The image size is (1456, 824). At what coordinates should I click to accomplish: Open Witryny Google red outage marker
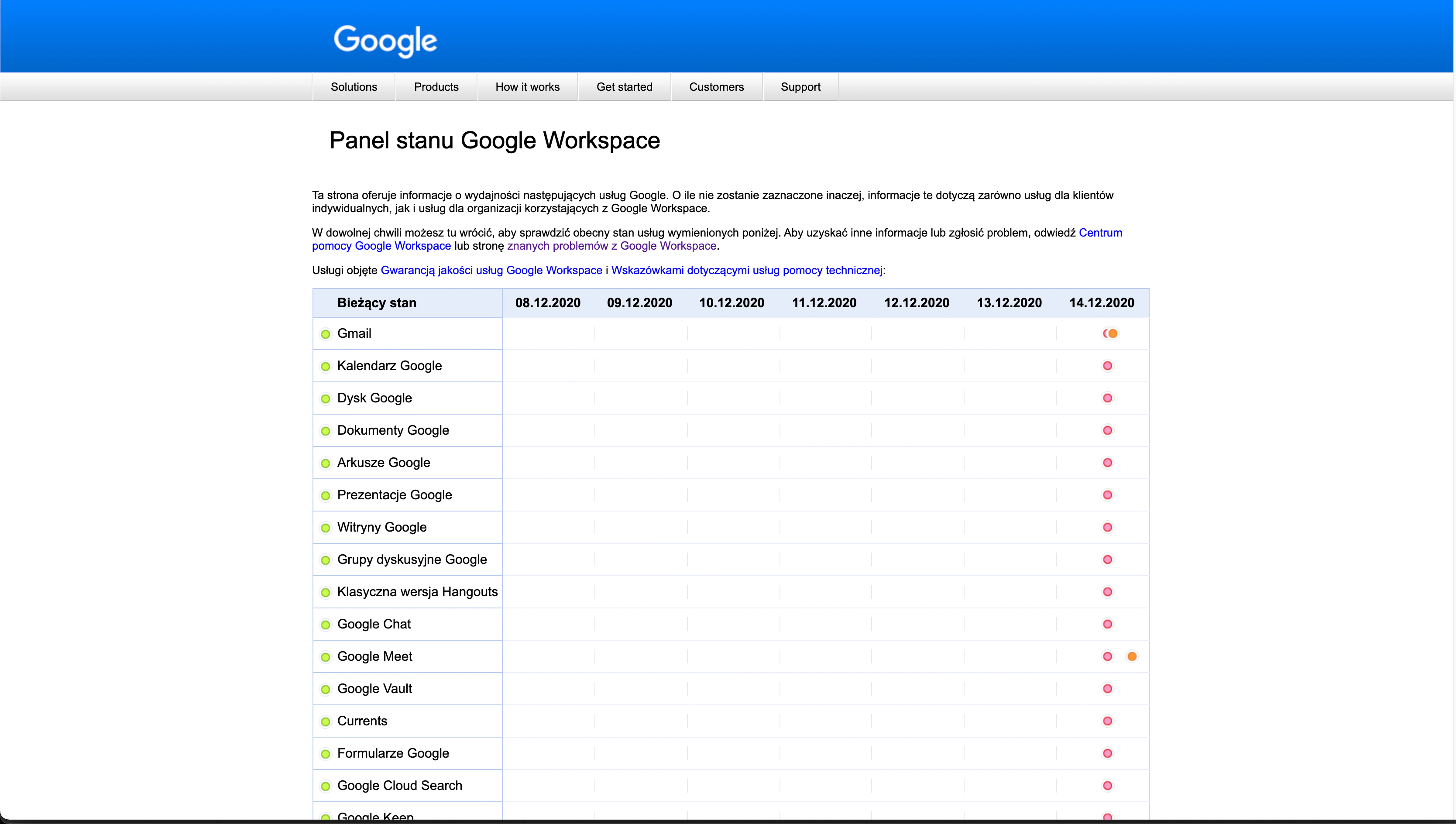click(x=1107, y=527)
